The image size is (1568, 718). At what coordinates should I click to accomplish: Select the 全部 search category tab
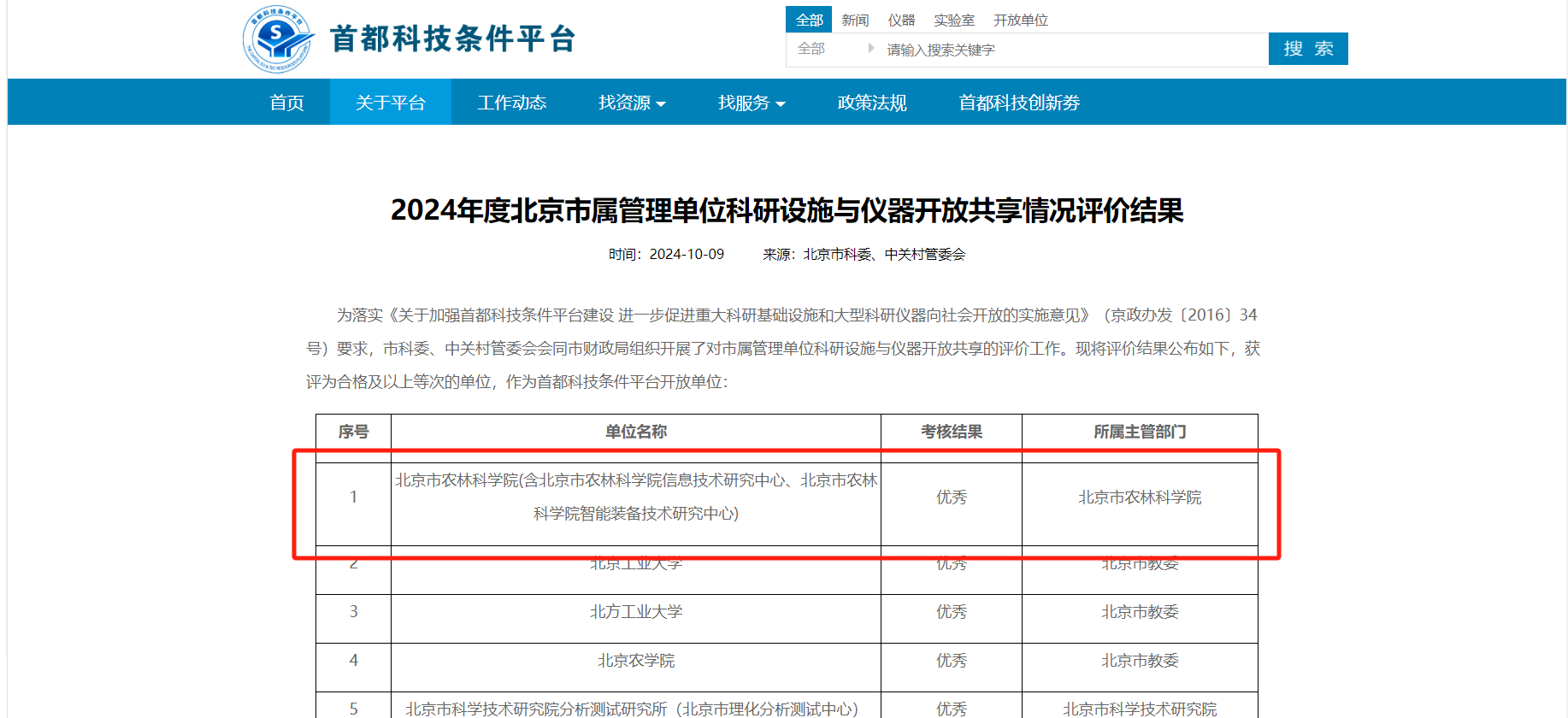coord(809,20)
